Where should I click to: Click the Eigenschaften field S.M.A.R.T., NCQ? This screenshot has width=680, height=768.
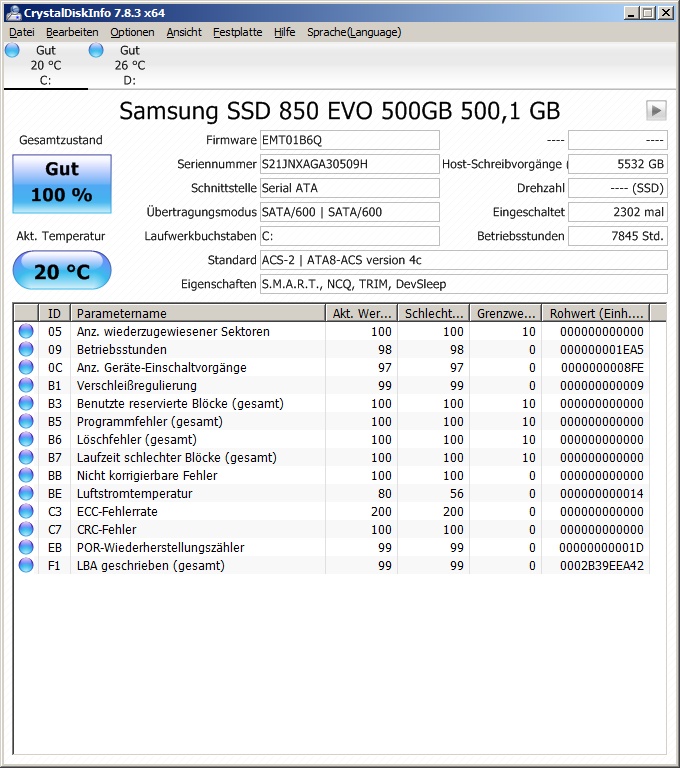coord(463,284)
